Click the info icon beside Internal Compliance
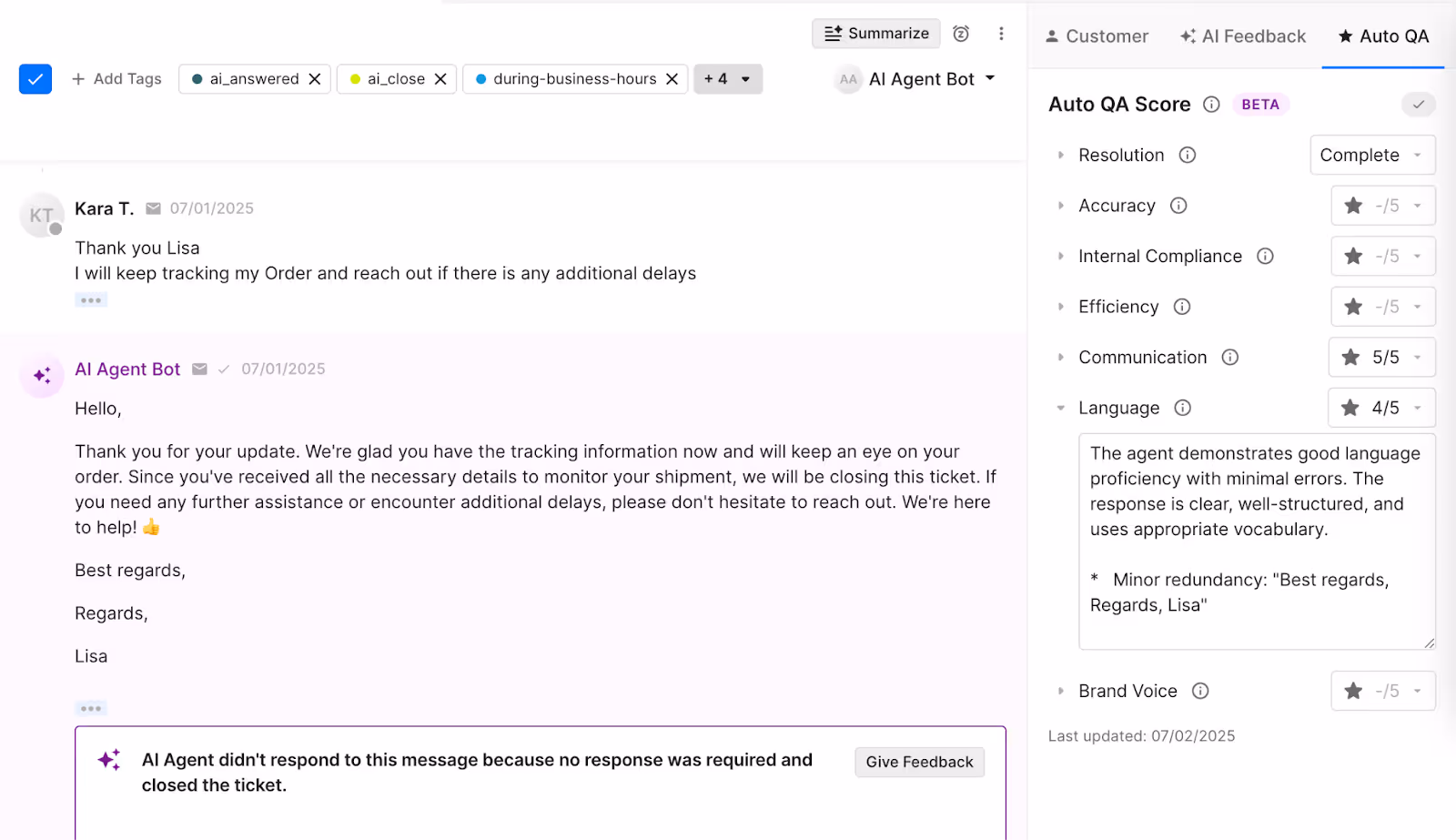 tap(1265, 257)
